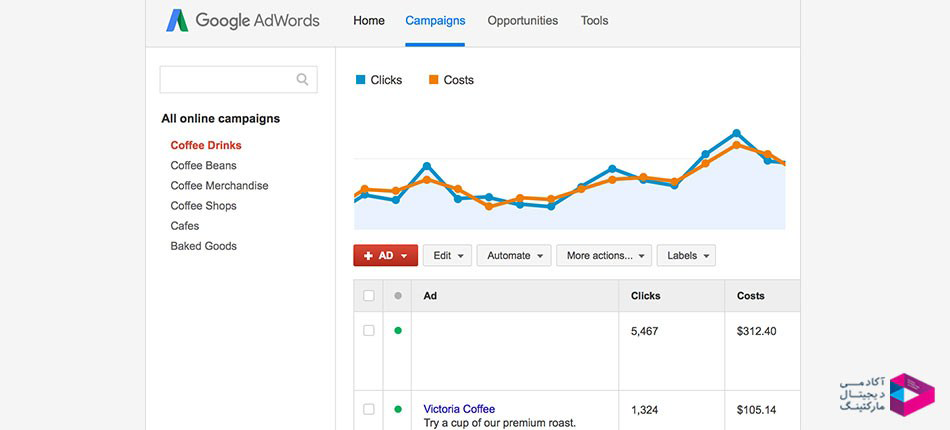Click the green status dot in the 5,467 row
This screenshot has width=950, height=430.
tap(398, 331)
